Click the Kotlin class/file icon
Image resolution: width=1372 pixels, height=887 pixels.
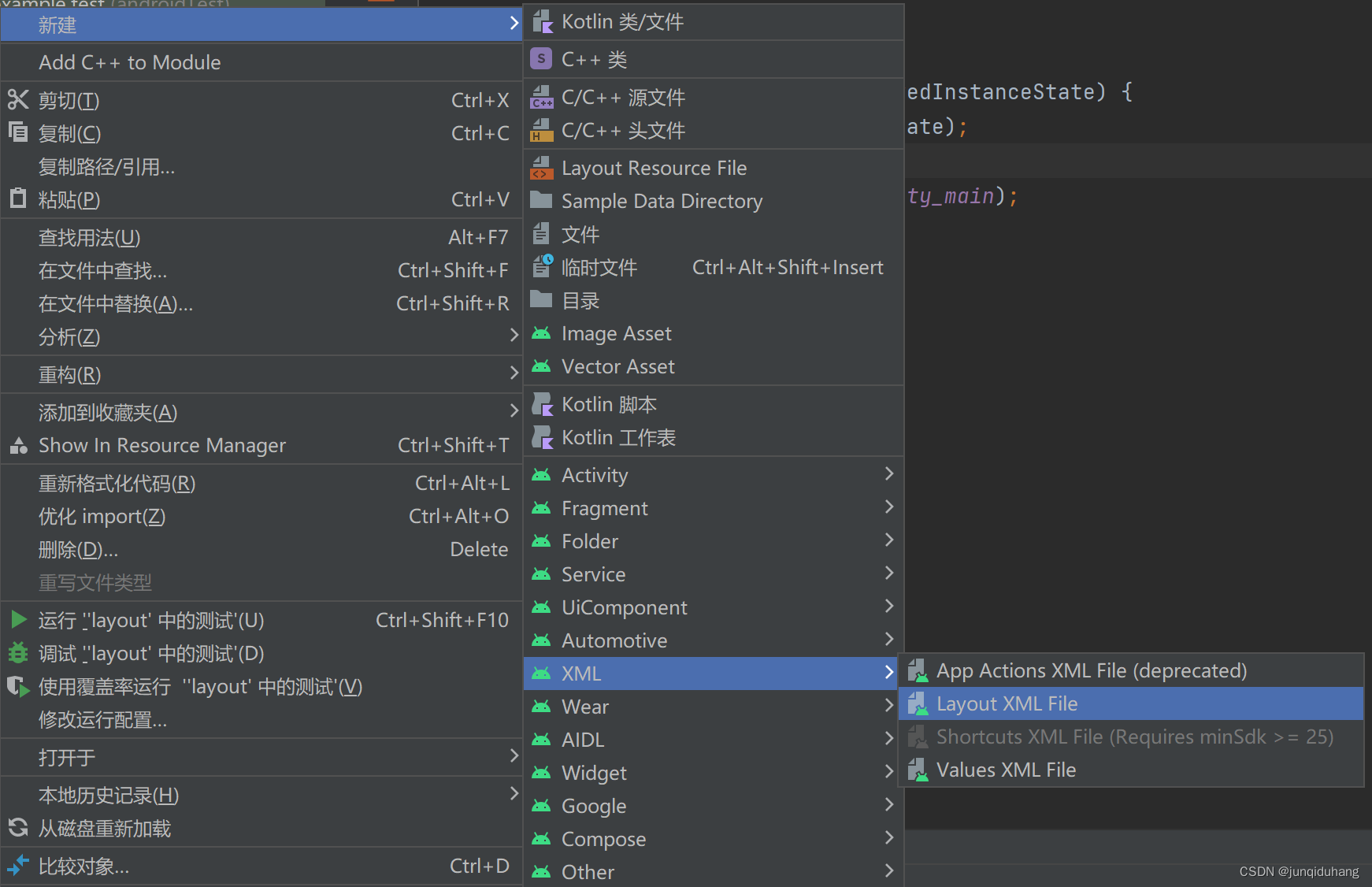pos(542,22)
